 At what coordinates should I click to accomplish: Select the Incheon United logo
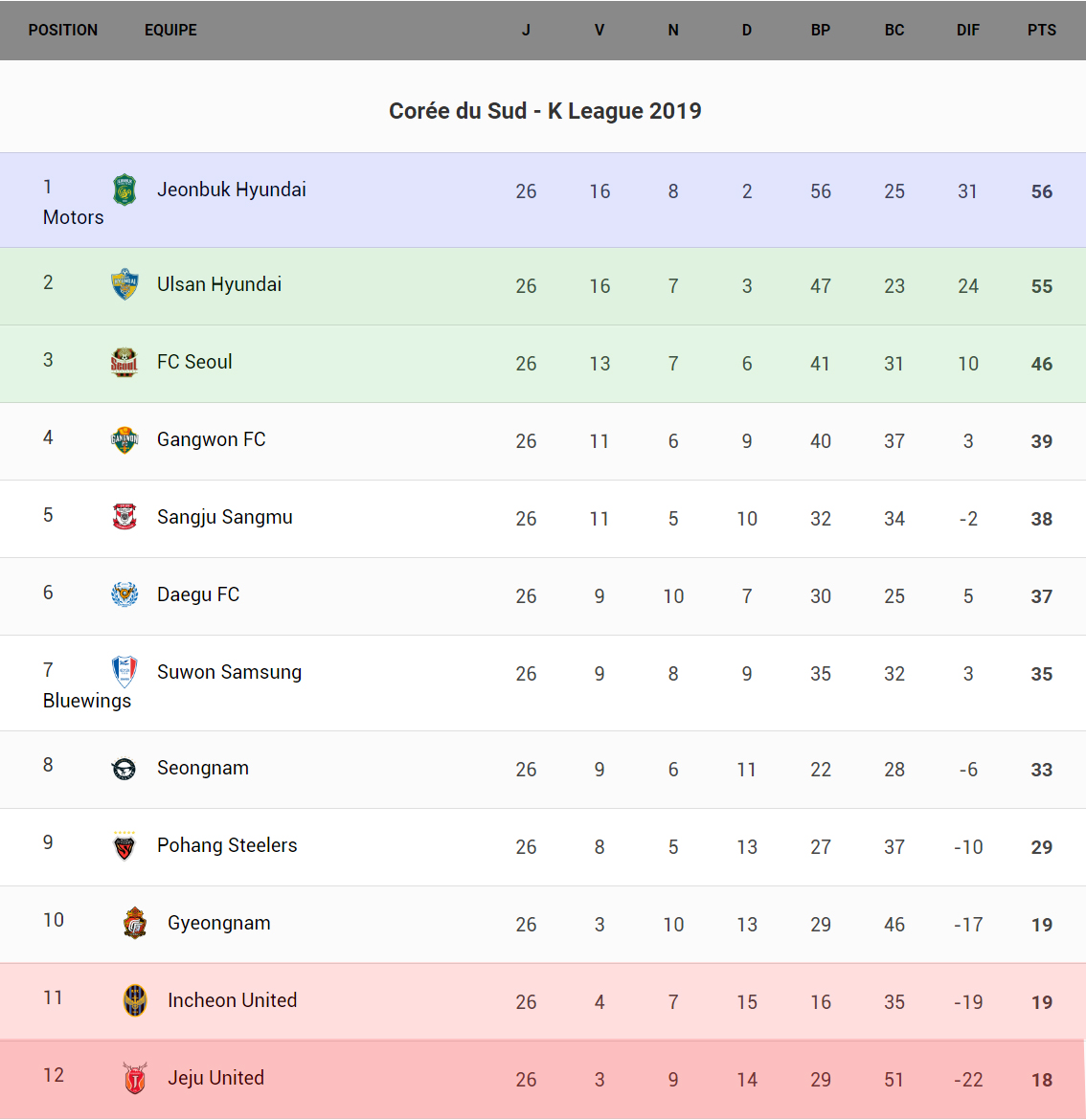click(x=135, y=1000)
